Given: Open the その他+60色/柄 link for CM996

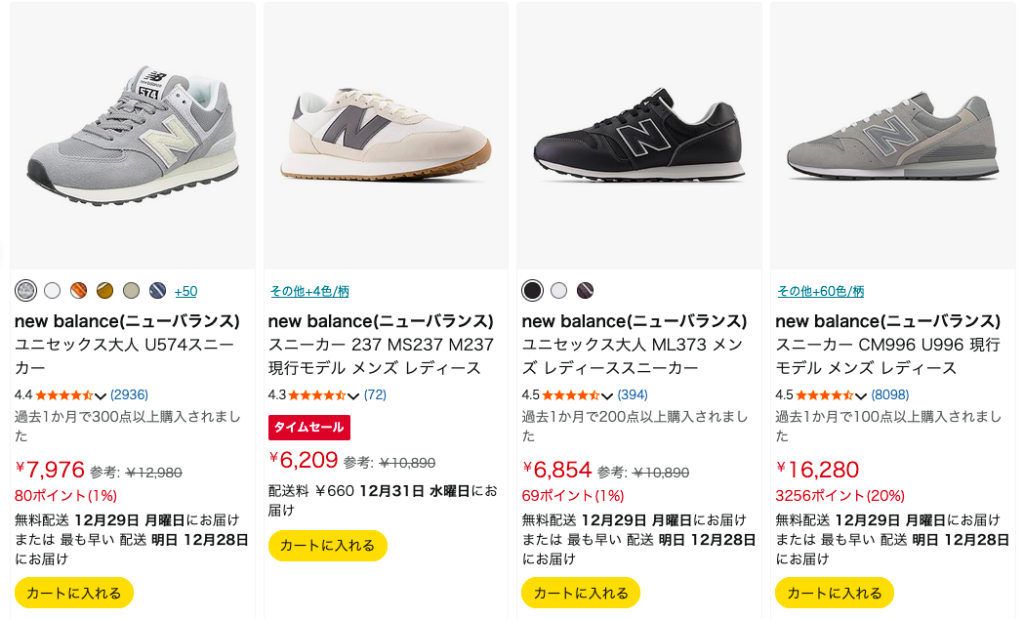Looking at the screenshot, I should pos(820,291).
